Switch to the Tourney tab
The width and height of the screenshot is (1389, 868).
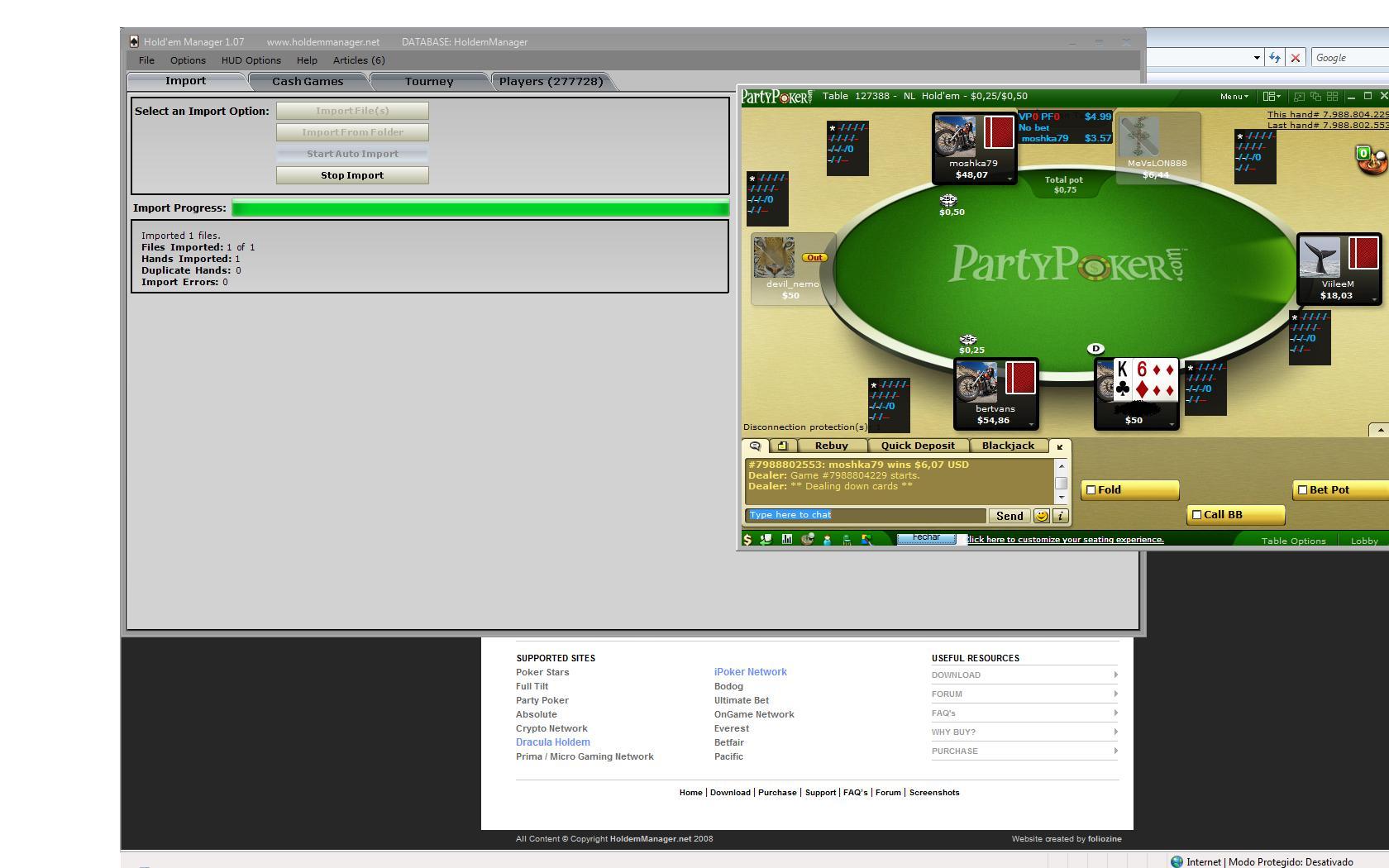click(x=429, y=81)
